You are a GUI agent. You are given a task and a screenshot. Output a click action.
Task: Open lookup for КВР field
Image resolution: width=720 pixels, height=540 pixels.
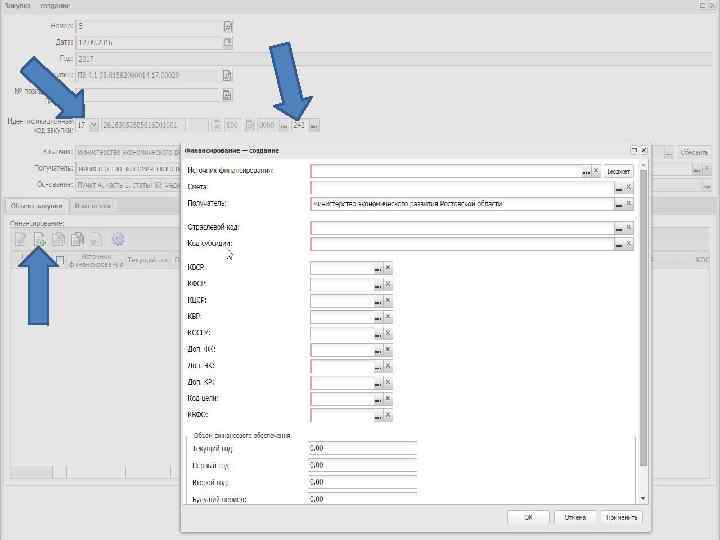coord(378,318)
